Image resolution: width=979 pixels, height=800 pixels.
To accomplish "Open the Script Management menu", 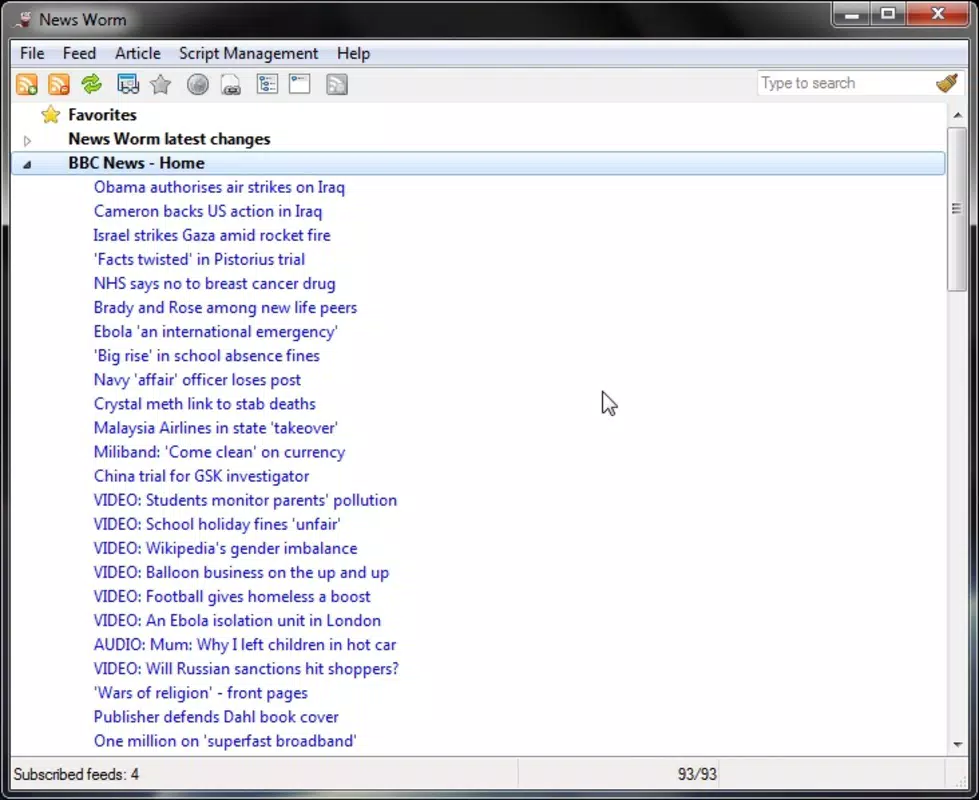I will (x=248, y=54).
